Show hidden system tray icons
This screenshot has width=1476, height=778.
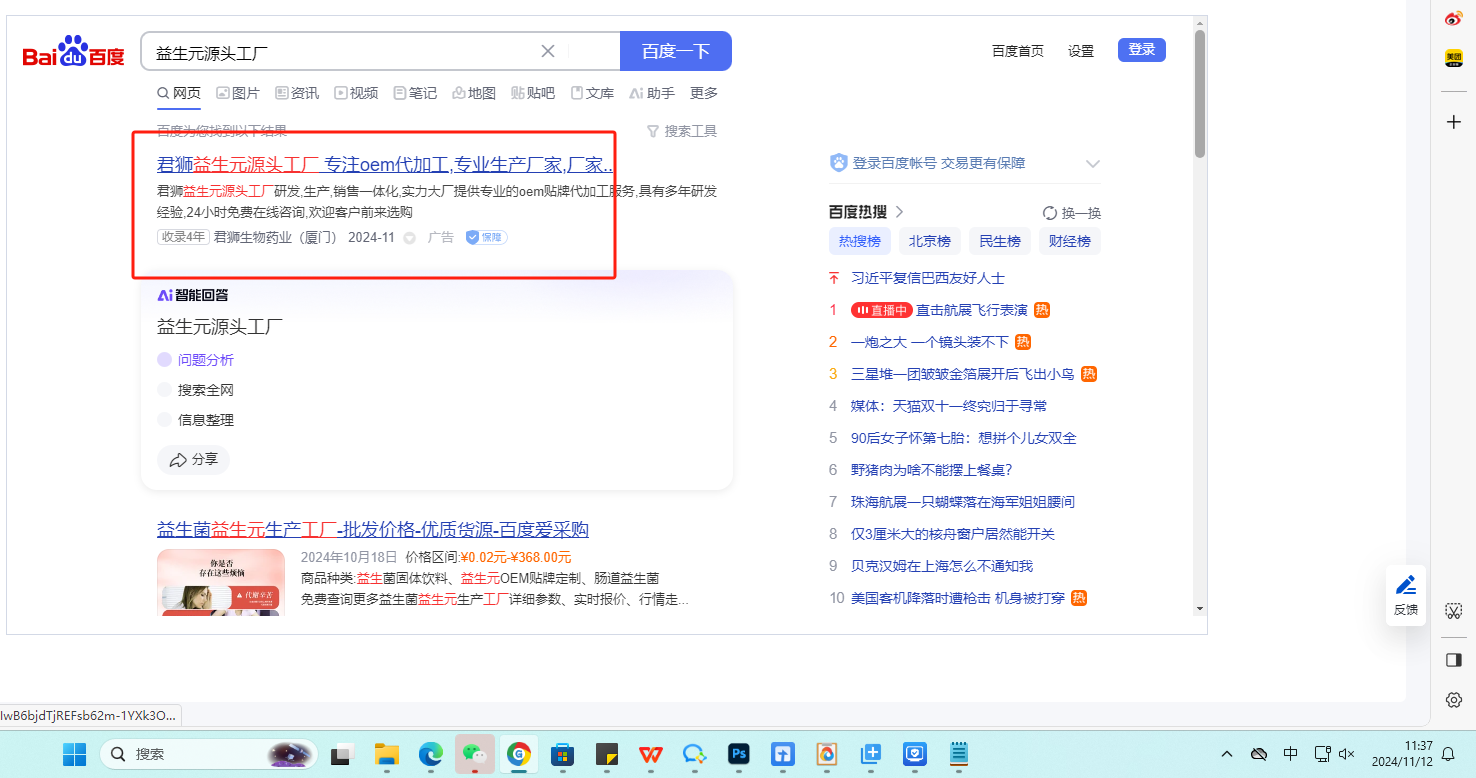[x=1227, y=754]
